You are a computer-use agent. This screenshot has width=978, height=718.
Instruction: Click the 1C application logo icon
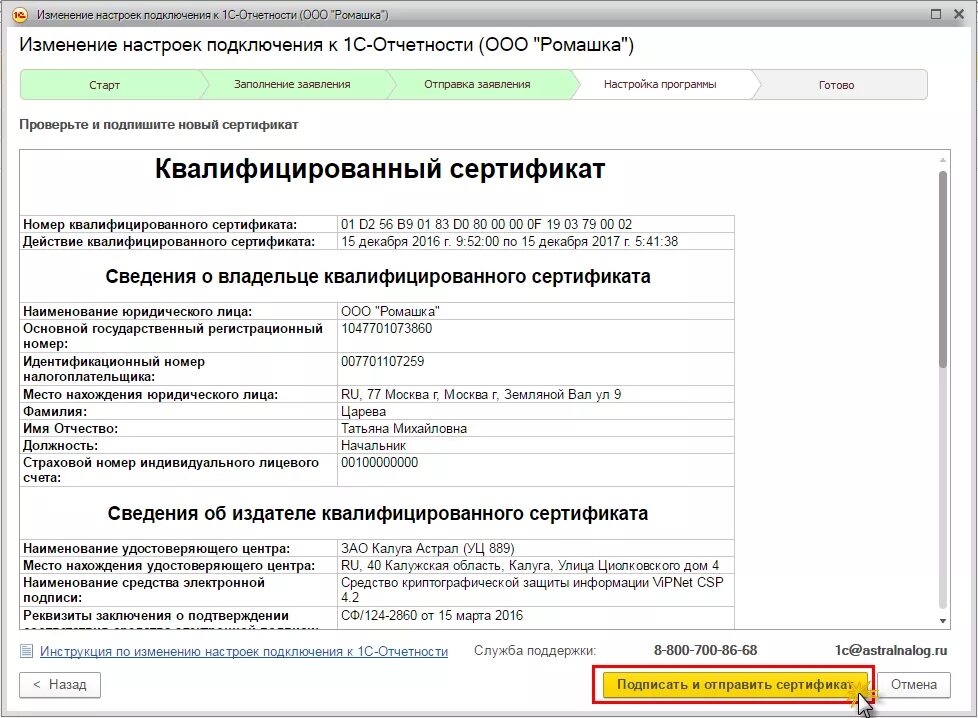coord(20,14)
